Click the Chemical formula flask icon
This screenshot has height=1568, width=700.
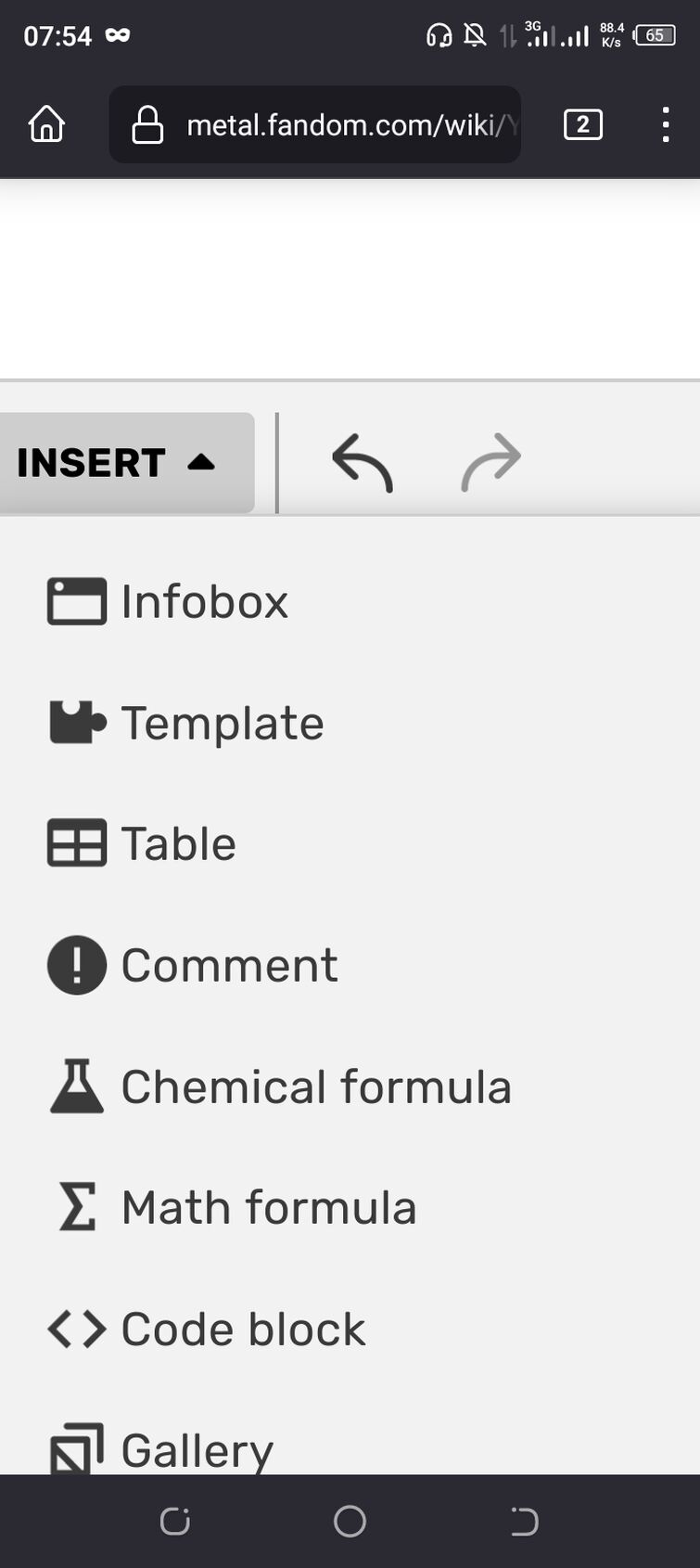pyautogui.click(x=76, y=1086)
